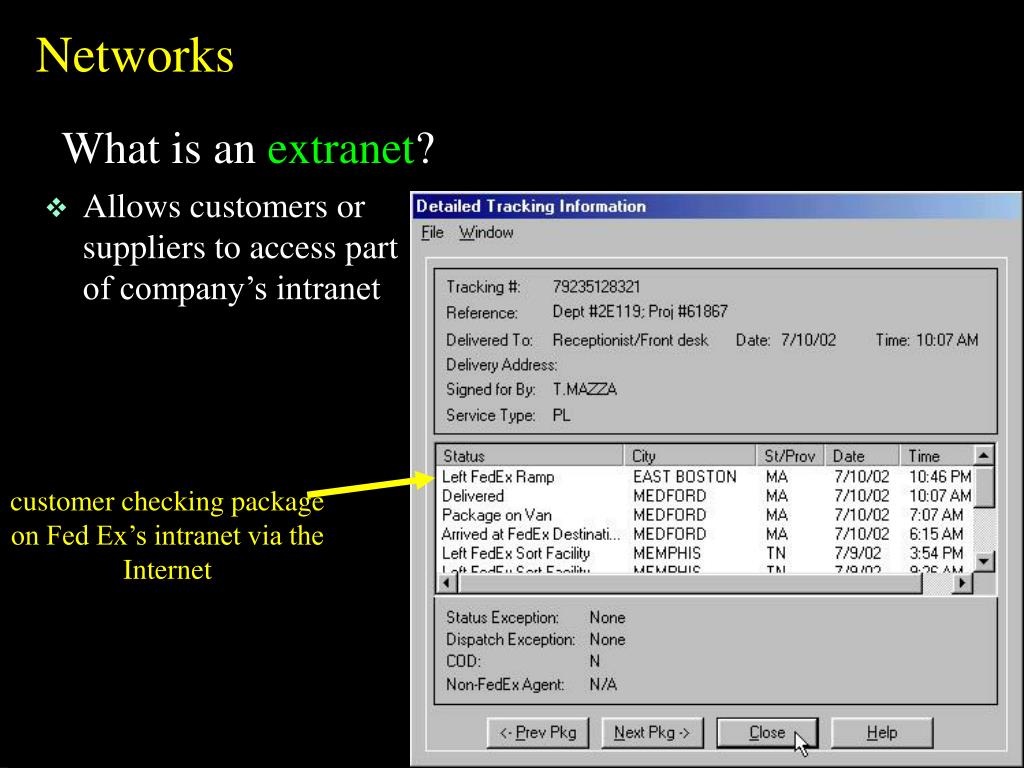The width and height of the screenshot is (1024, 768).
Task: Click the Service Type PL value
Action: click(x=561, y=415)
